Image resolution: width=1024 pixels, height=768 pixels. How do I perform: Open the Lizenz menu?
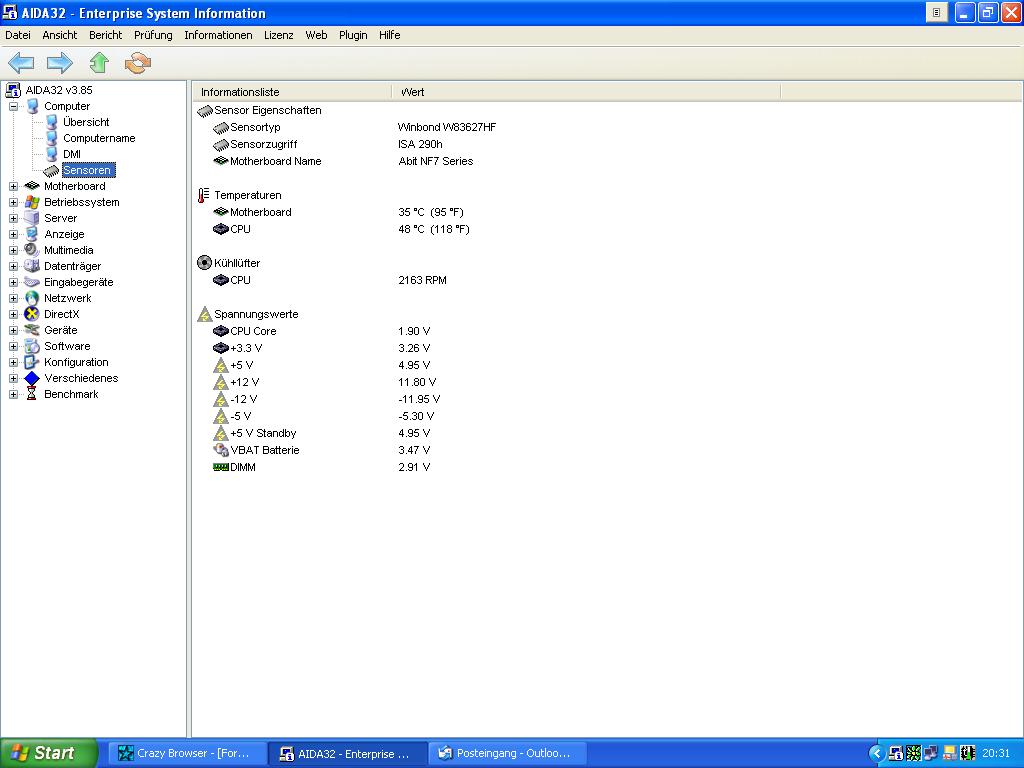pyautogui.click(x=278, y=35)
